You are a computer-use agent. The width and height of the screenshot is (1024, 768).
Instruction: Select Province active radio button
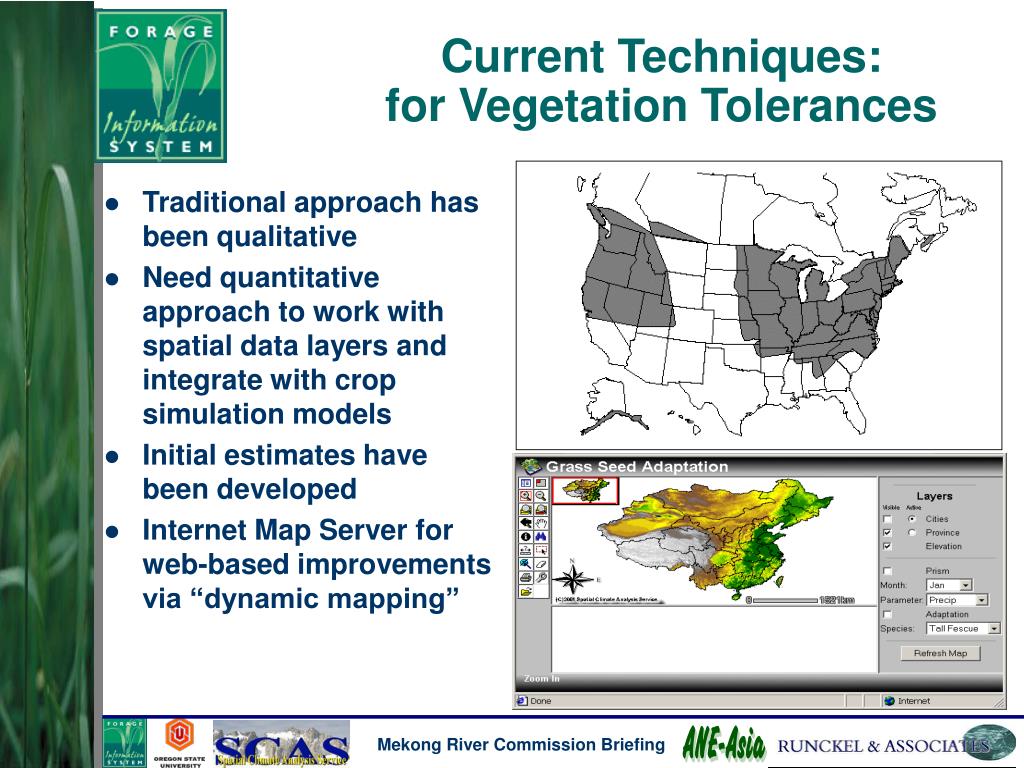912,533
